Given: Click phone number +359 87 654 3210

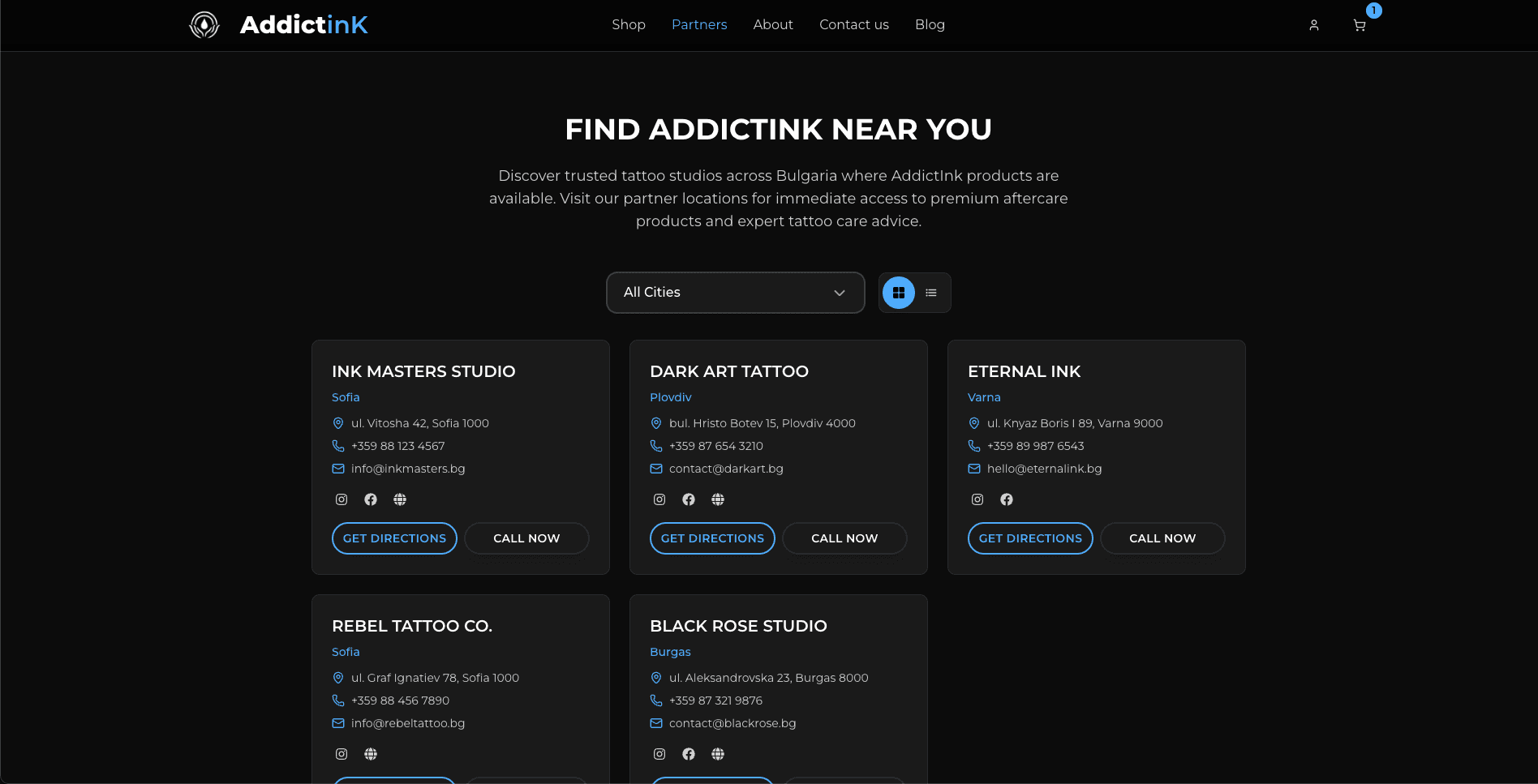Looking at the screenshot, I should (716, 446).
